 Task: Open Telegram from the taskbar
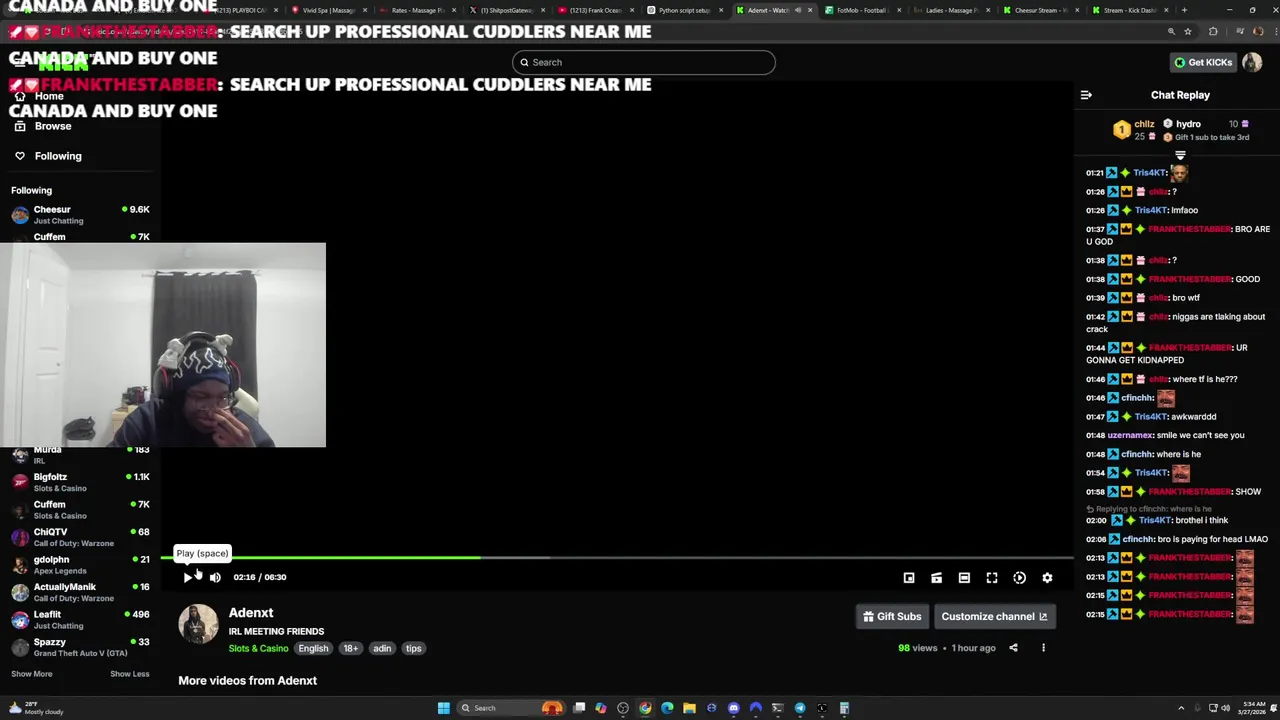pyautogui.click(x=800, y=708)
